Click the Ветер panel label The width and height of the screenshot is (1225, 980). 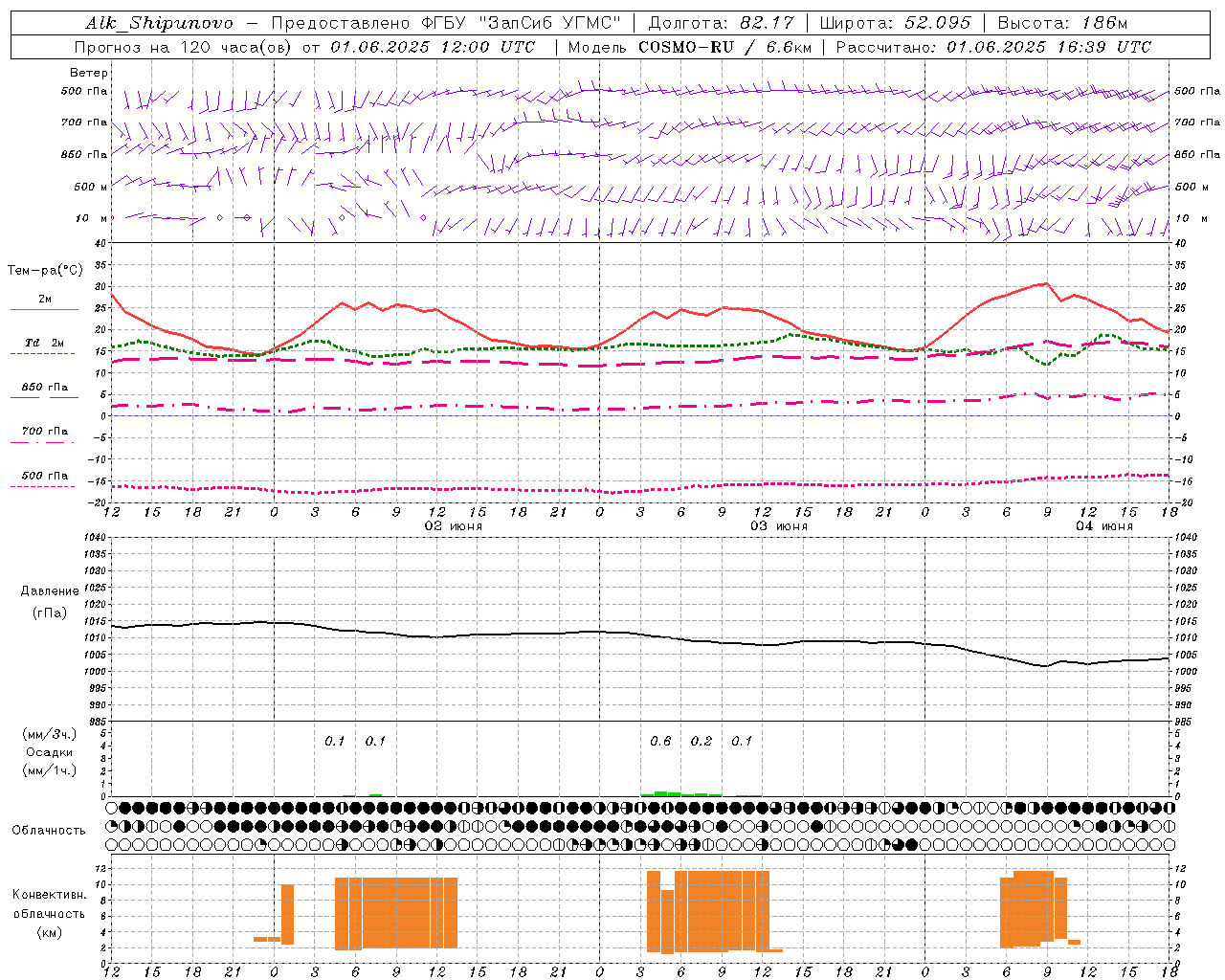[x=89, y=73]
